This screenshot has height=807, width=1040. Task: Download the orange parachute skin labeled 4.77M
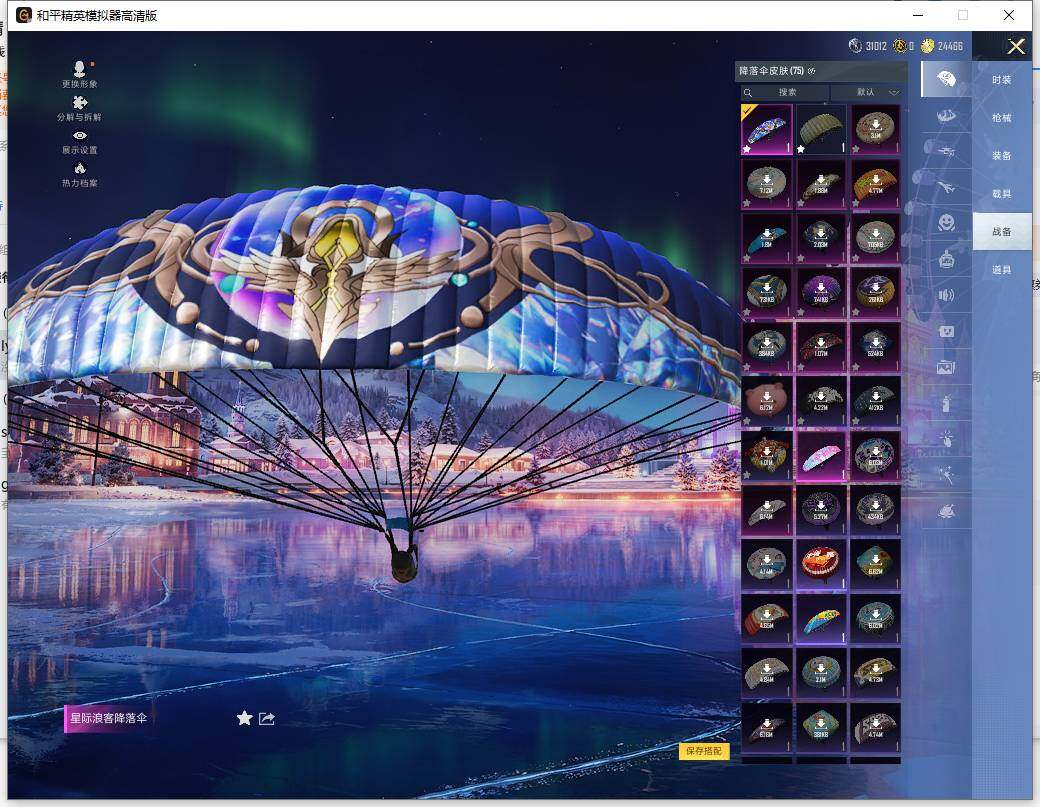(x=875, y=184)
